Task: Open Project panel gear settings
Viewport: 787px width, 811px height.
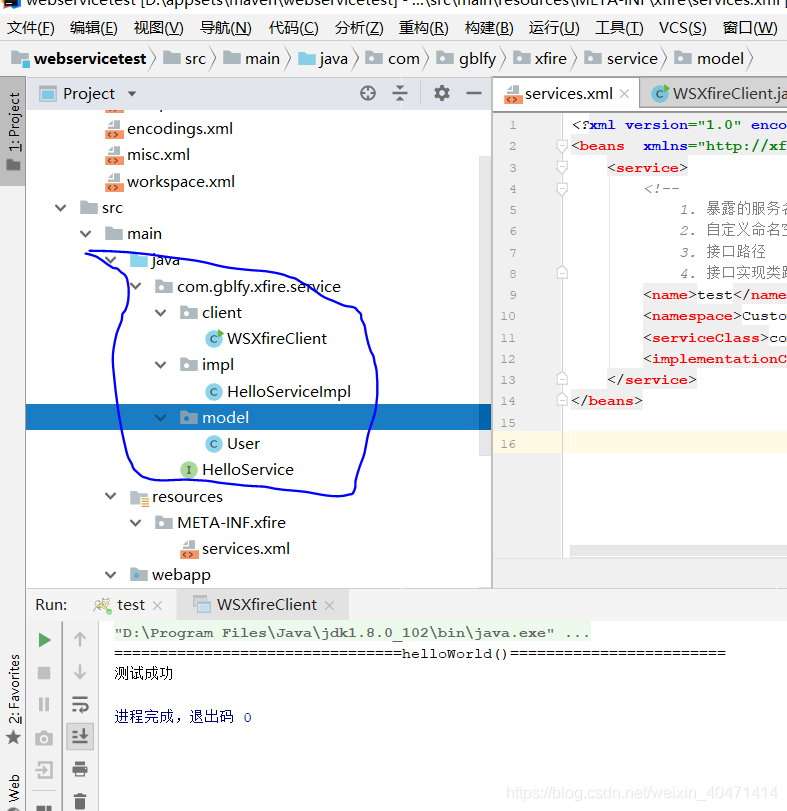Action: [x=442, y=93]
